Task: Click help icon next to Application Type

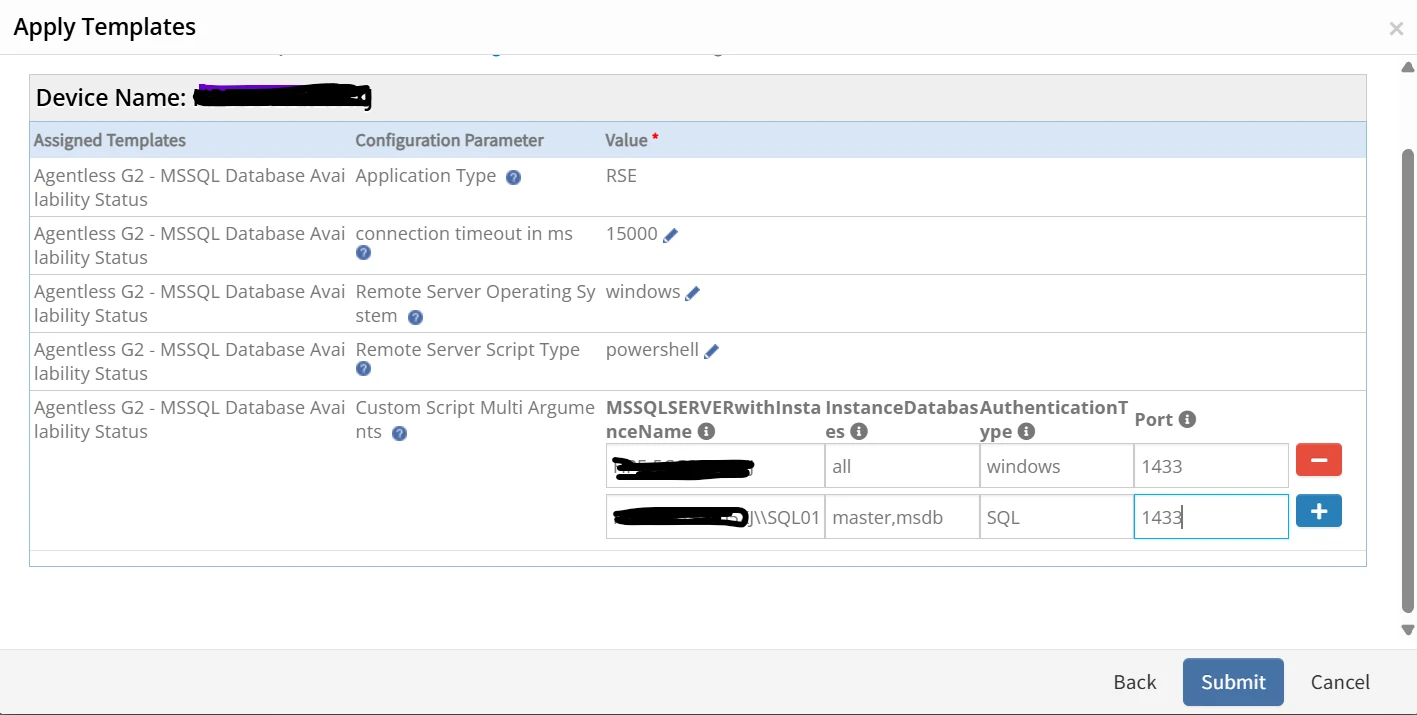Action: [513, 177]
